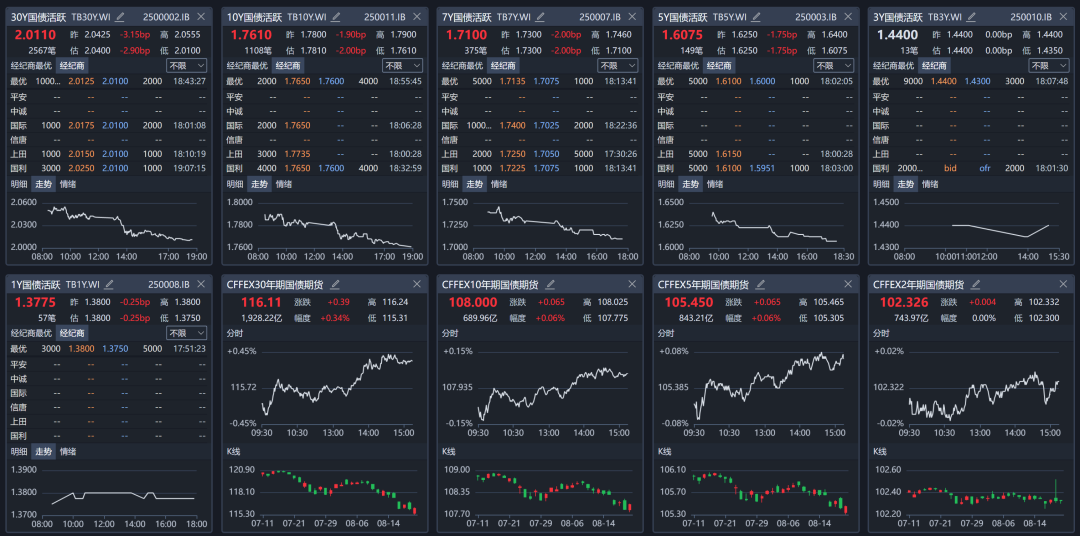
Task: Open 情绪 tab in 5Y panel
Action: click(715, 184)
